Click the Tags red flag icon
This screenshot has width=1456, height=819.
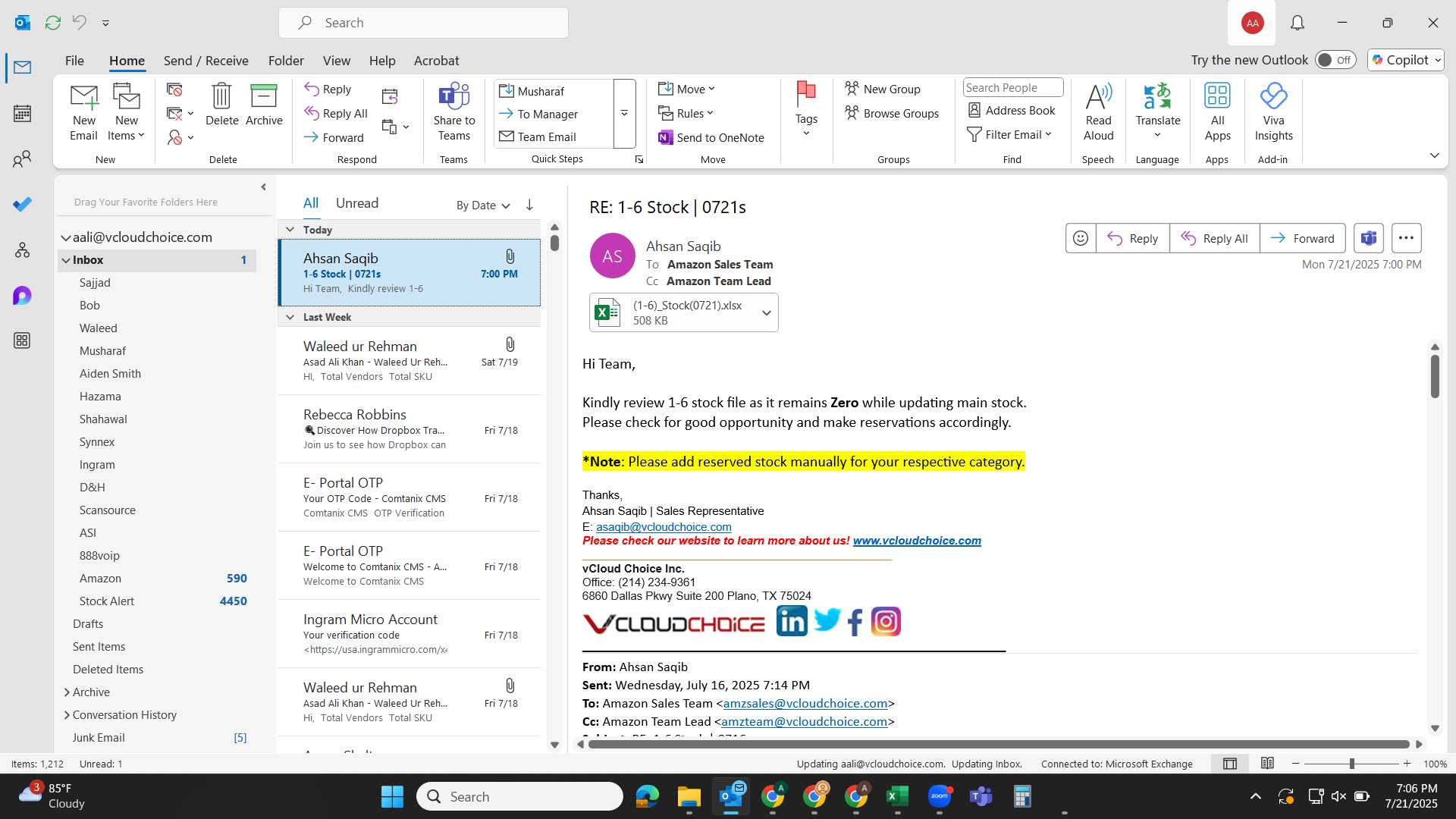(x=806, y=108)
